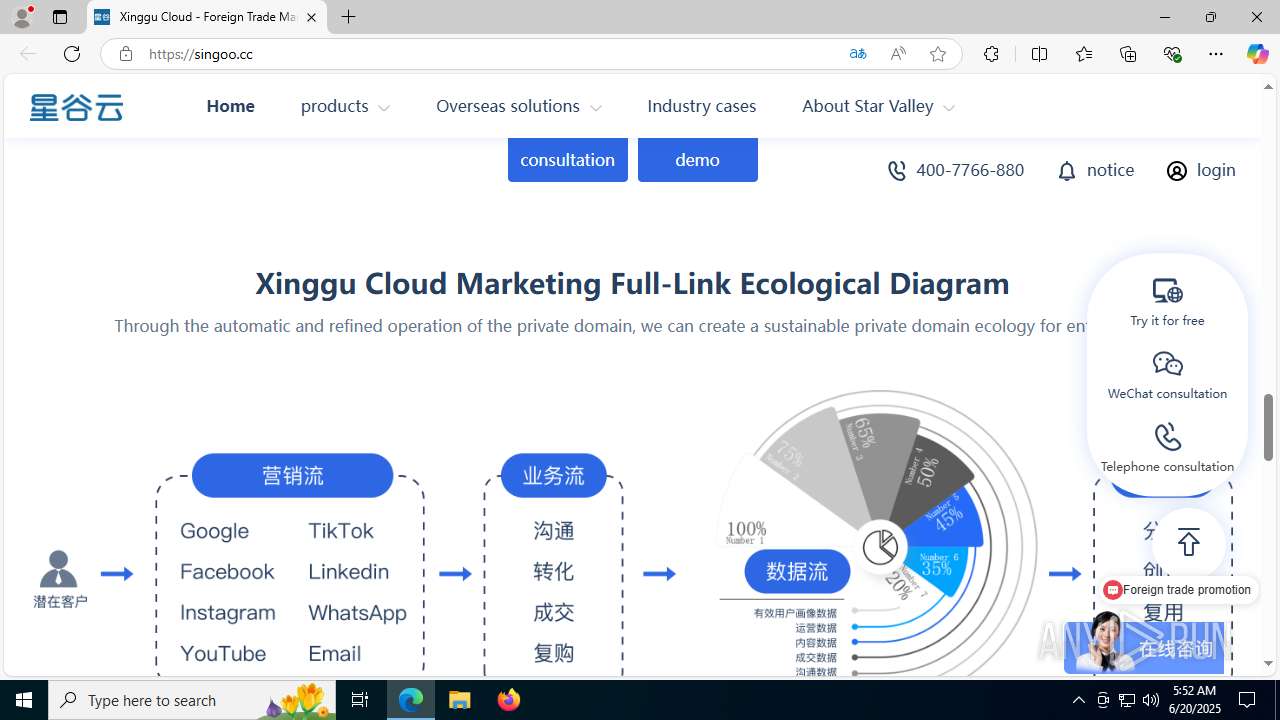Open the browser Extensions icon
1280x720 pixels.
[991, 54]
